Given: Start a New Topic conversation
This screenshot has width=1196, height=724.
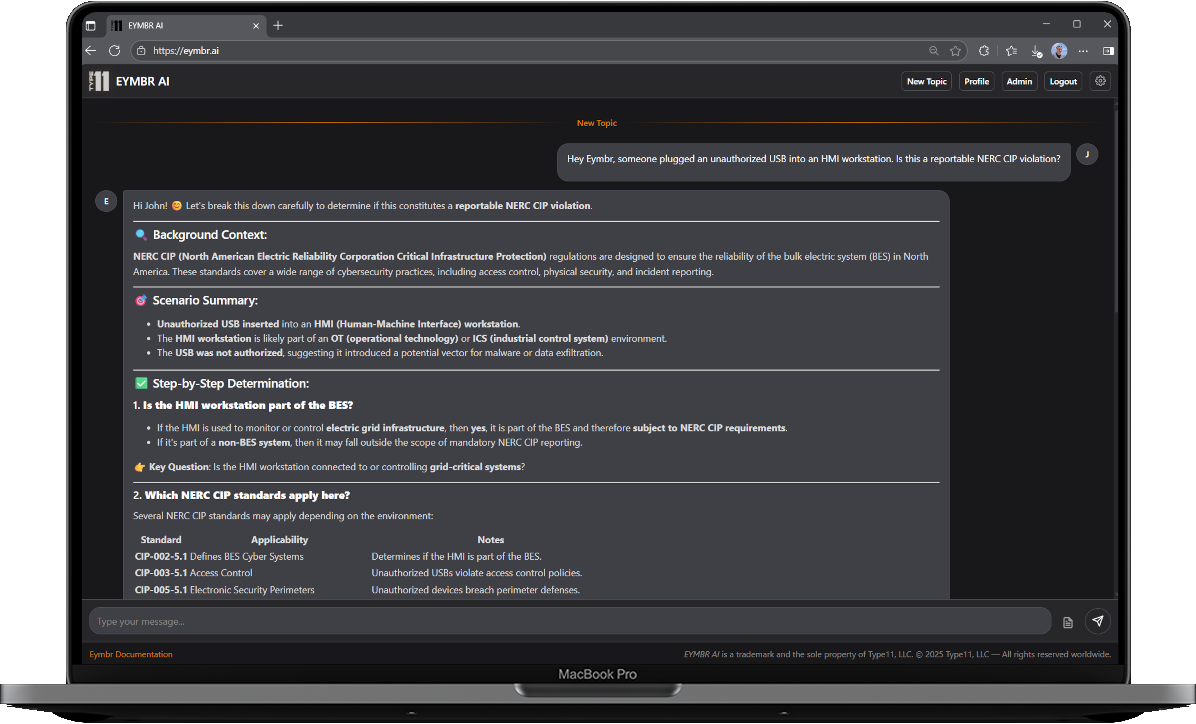Looking at the screenshot, I should tap(926, 81).
